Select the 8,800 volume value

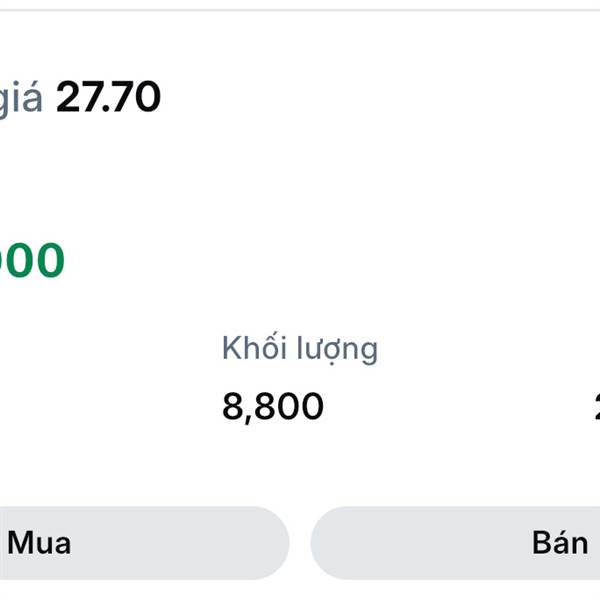(x=273, y=407)
